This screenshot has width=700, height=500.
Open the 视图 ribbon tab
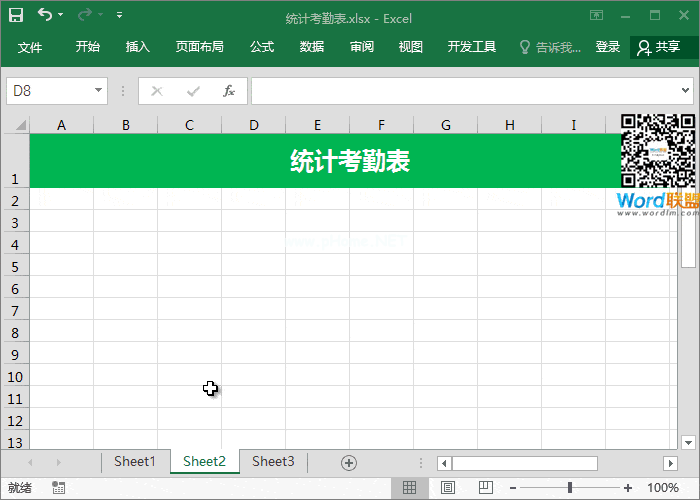point(411,46)
